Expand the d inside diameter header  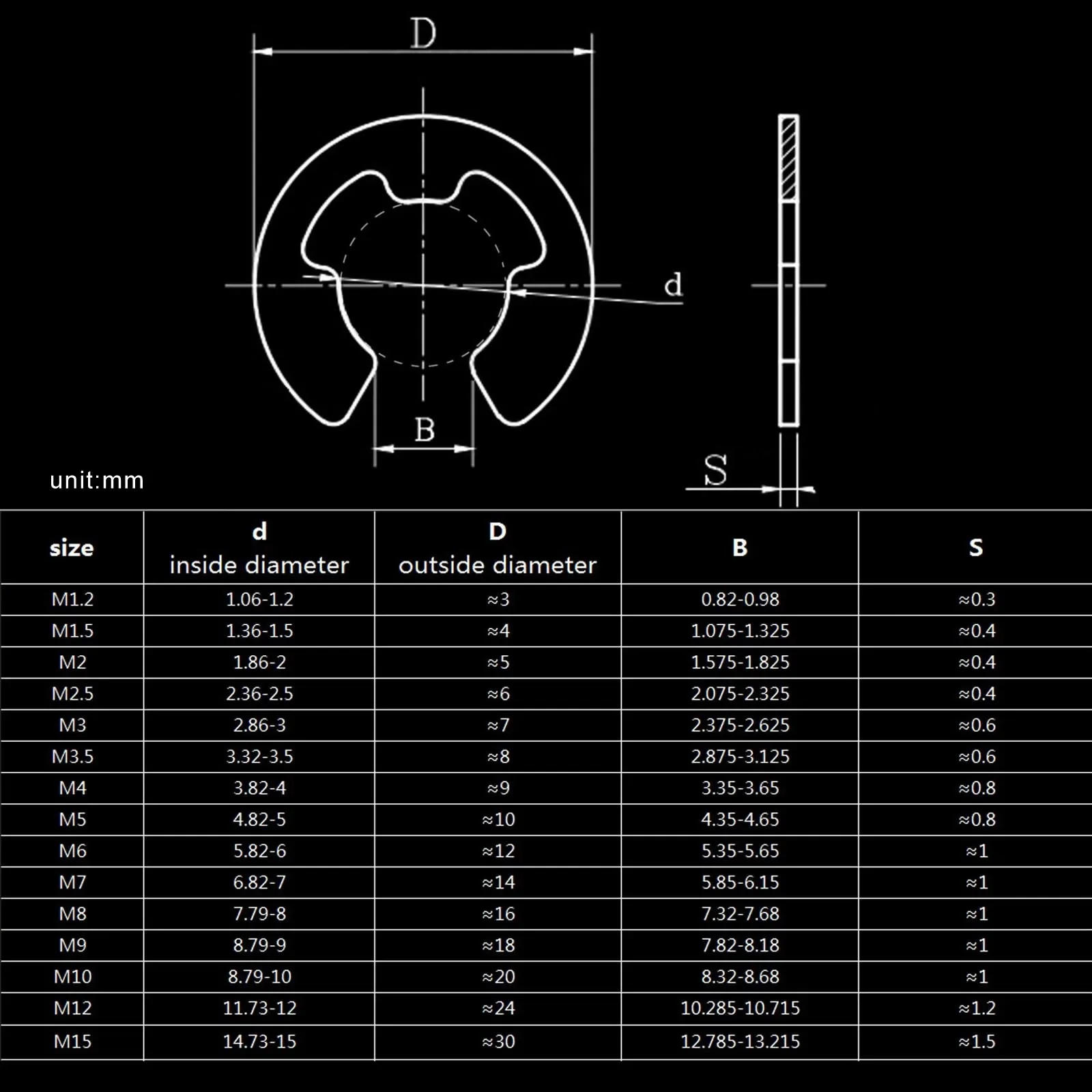pos(259,546)
